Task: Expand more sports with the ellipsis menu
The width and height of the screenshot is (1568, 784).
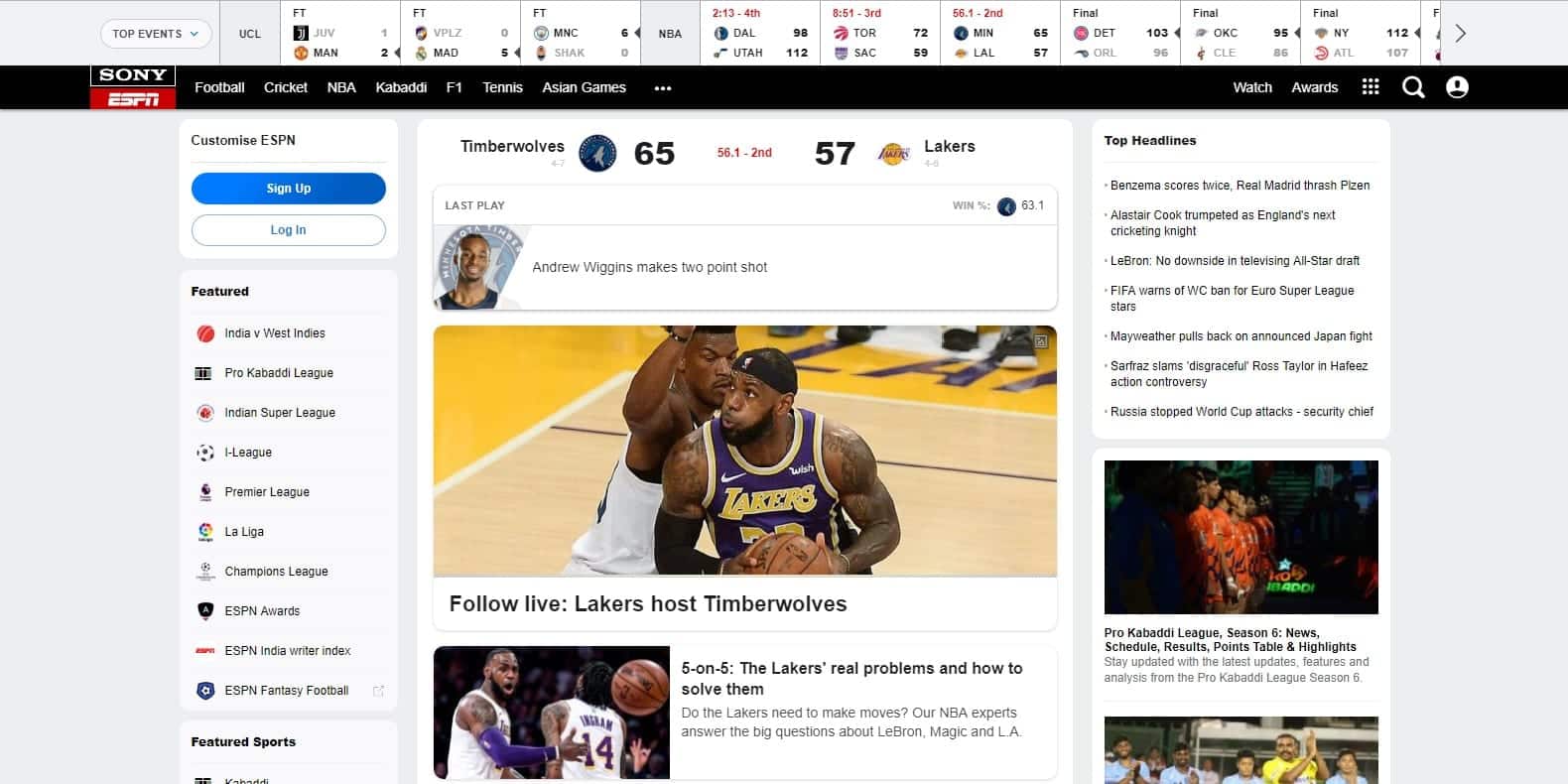Action: [x=663, y=87]
